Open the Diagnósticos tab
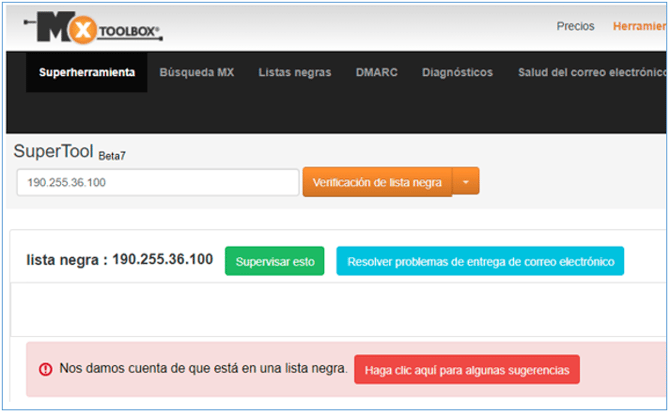The height and width of the screenshot is (414, 670). (x=457, y=72)
